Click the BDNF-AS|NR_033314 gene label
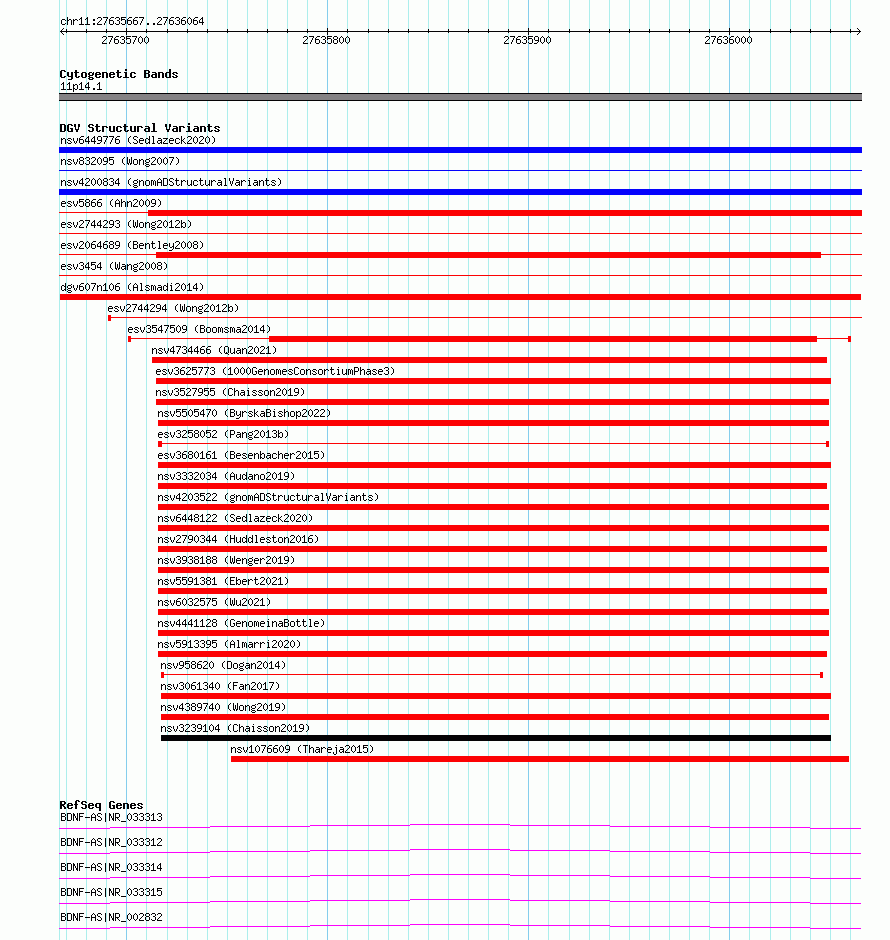 [111, 867]
